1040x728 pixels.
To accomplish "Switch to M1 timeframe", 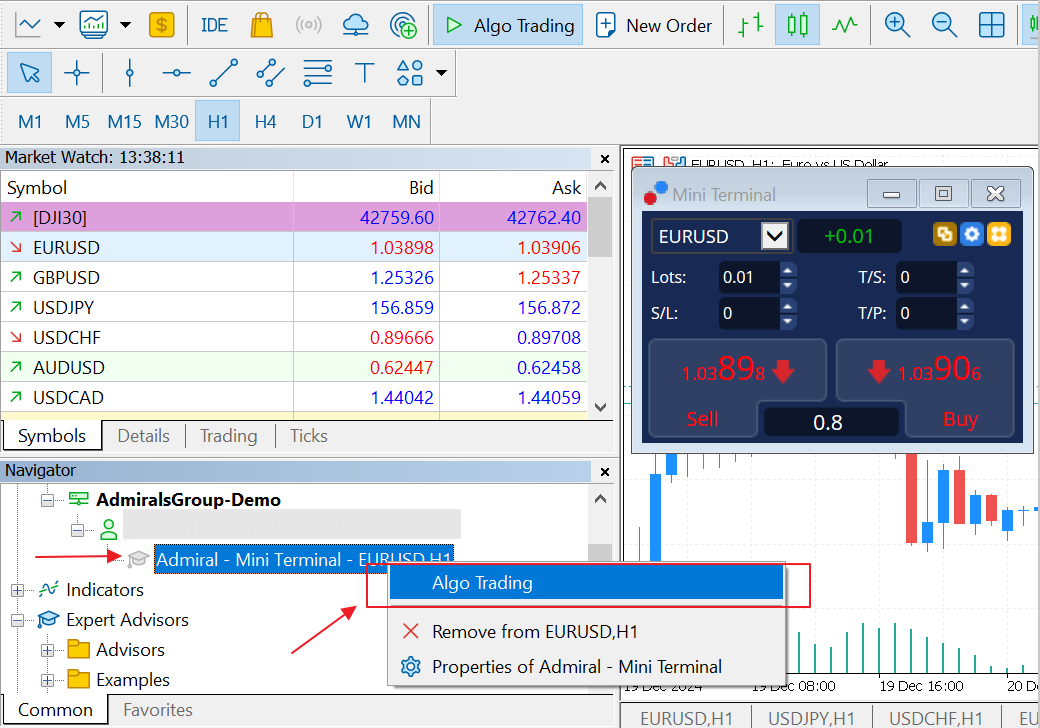I will (30, 121).
